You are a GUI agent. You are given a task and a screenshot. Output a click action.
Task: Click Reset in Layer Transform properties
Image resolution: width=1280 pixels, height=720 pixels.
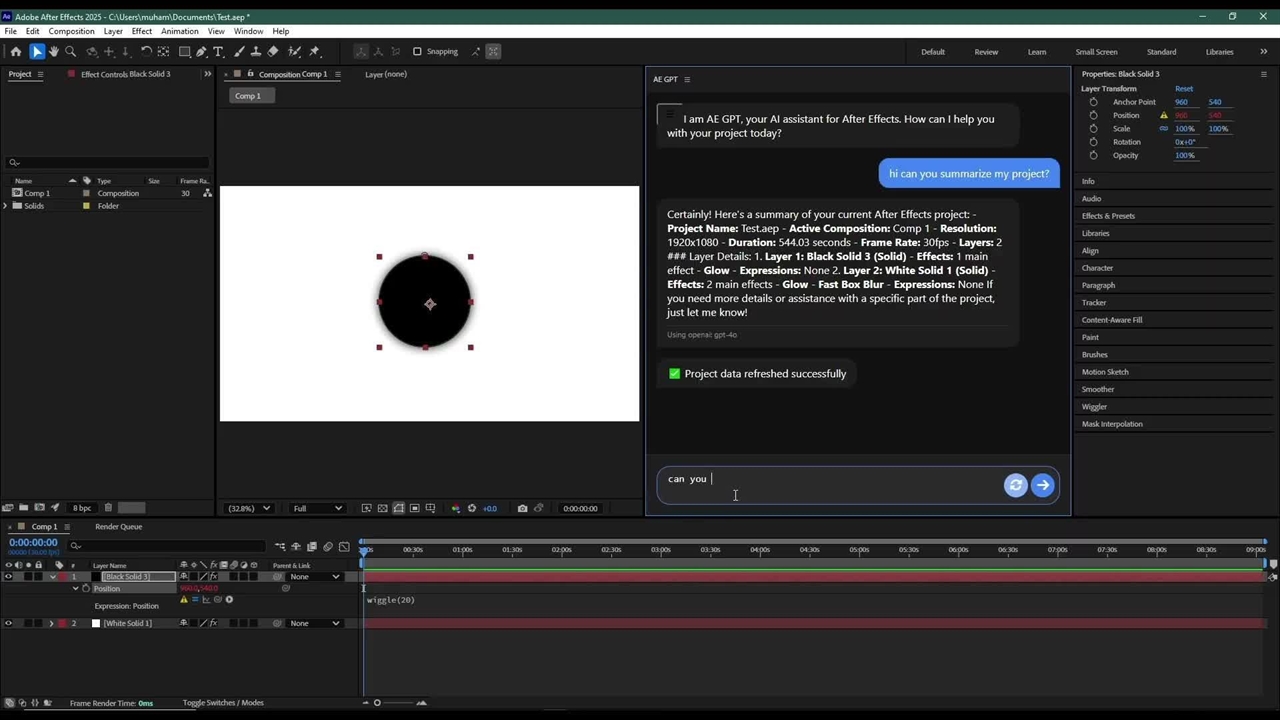(1183, 88)
